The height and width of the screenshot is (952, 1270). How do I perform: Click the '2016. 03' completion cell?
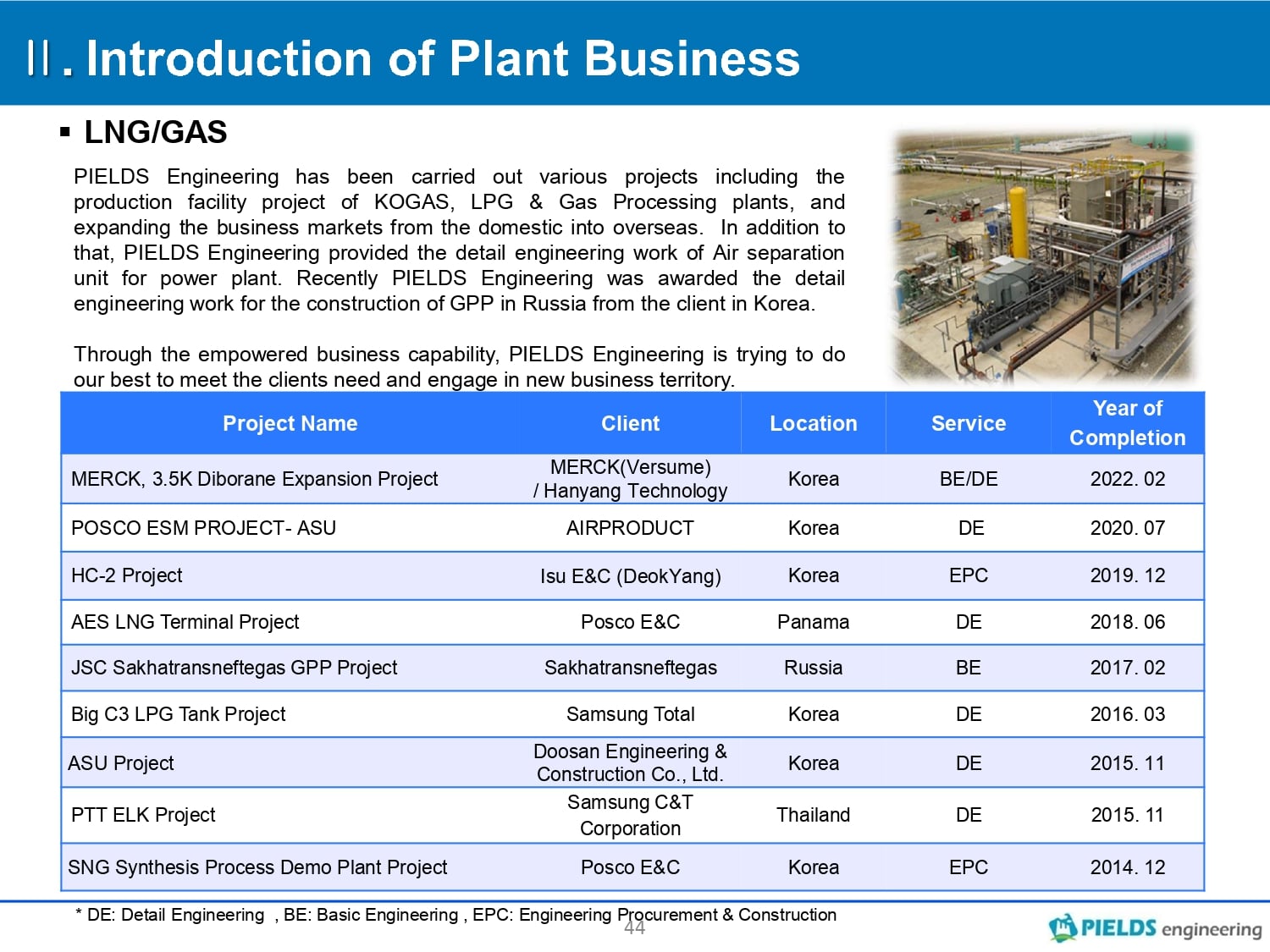tap(1128, 714)
